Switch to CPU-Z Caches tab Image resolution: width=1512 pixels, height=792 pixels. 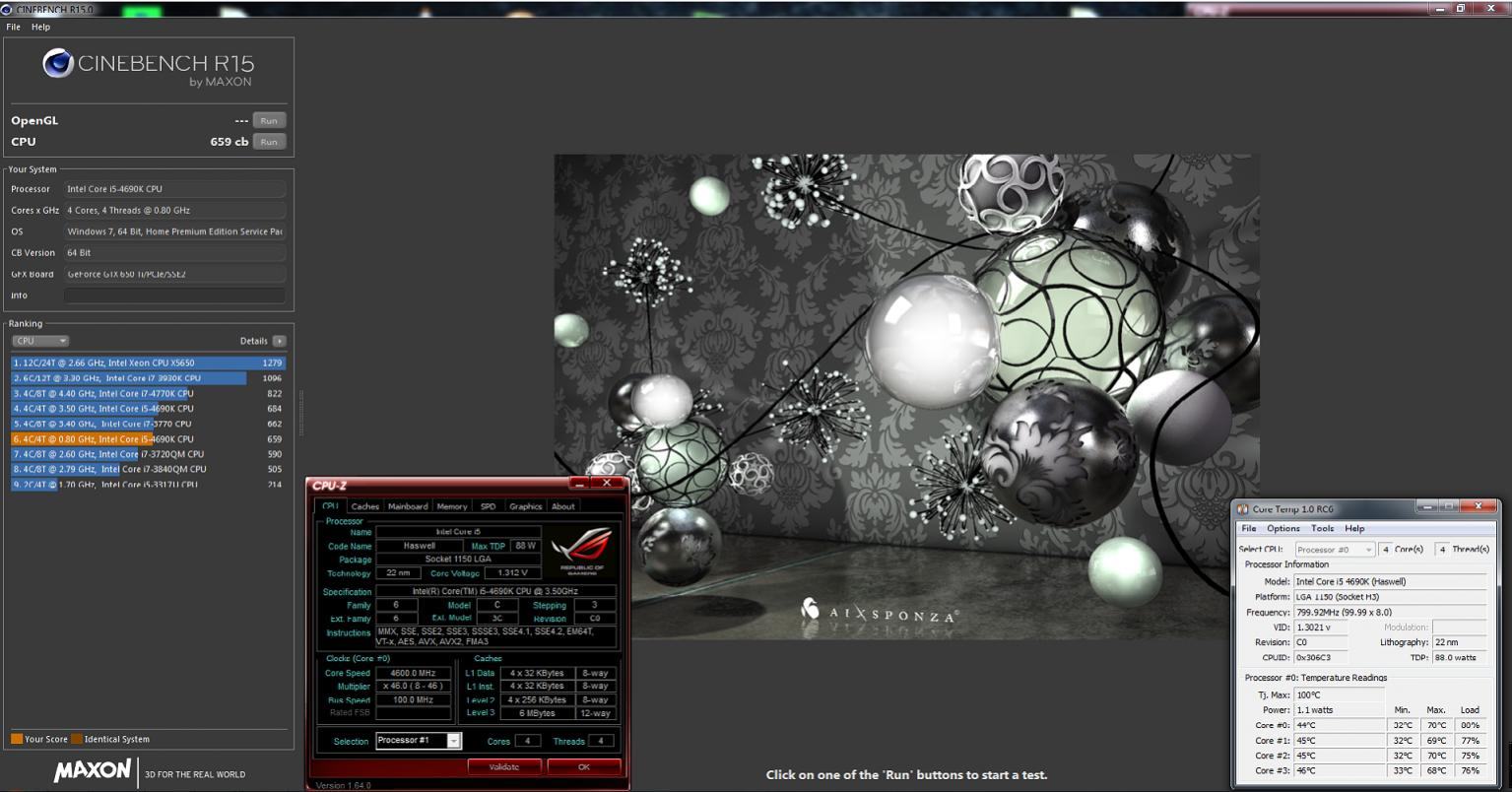coord(364,506)
